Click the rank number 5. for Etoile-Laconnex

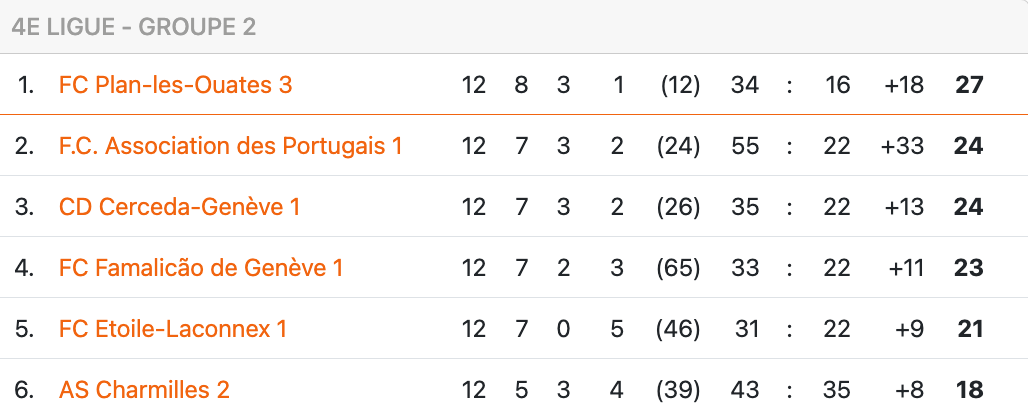(x=25, y=329)
